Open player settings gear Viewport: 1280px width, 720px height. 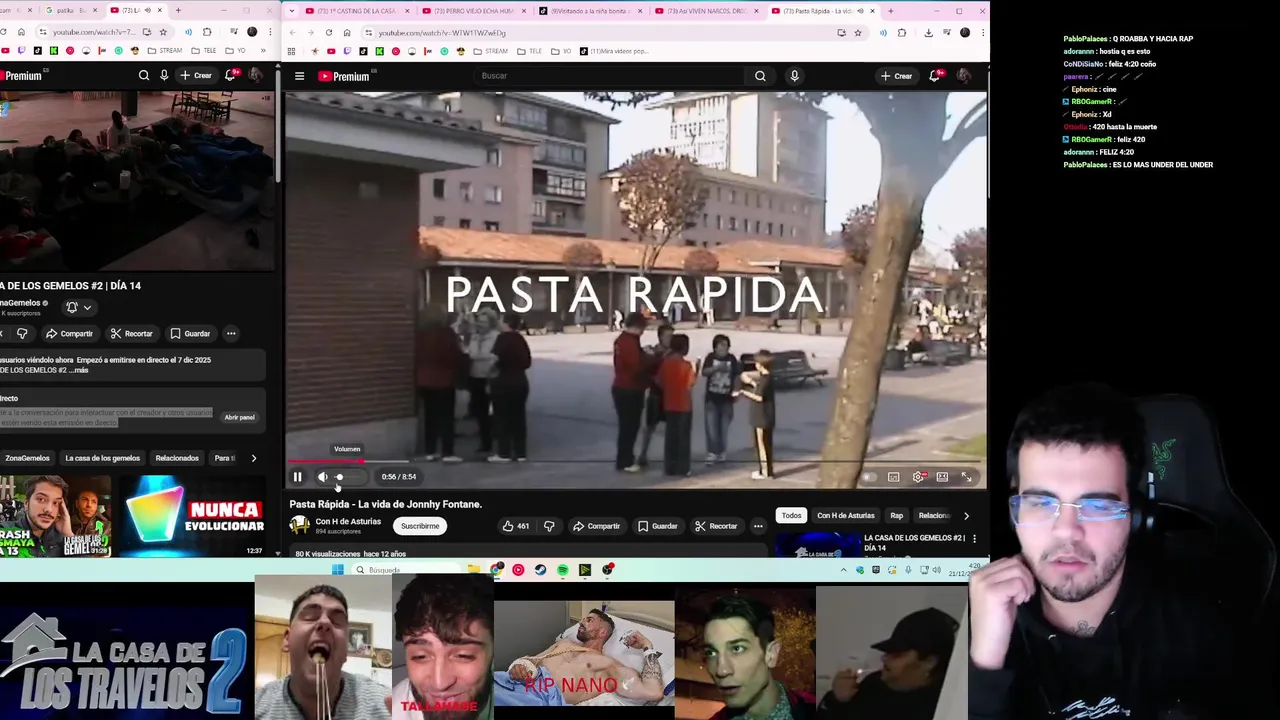[918, 477]
